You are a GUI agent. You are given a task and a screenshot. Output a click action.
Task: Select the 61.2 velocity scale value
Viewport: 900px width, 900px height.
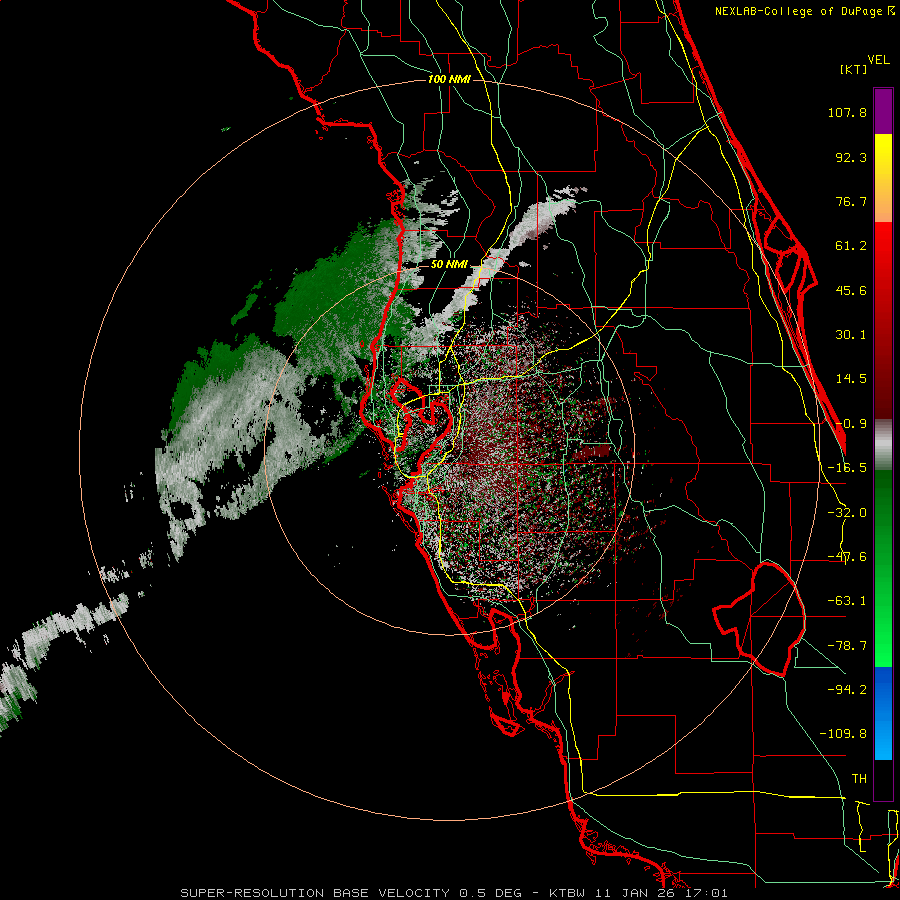click(x=851, y=246)
